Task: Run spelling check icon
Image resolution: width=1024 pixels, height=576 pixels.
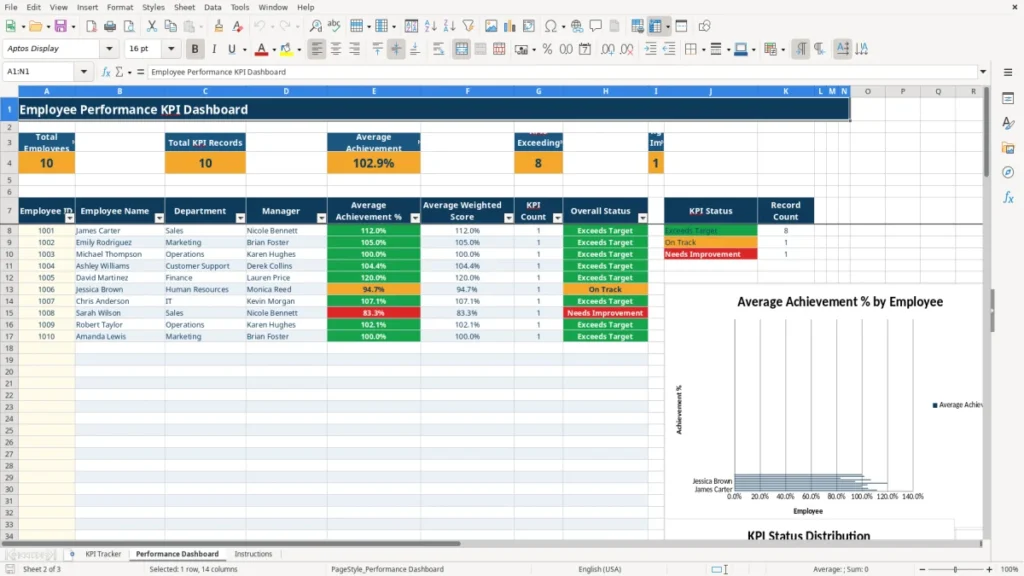Action: tap(334, 26)
